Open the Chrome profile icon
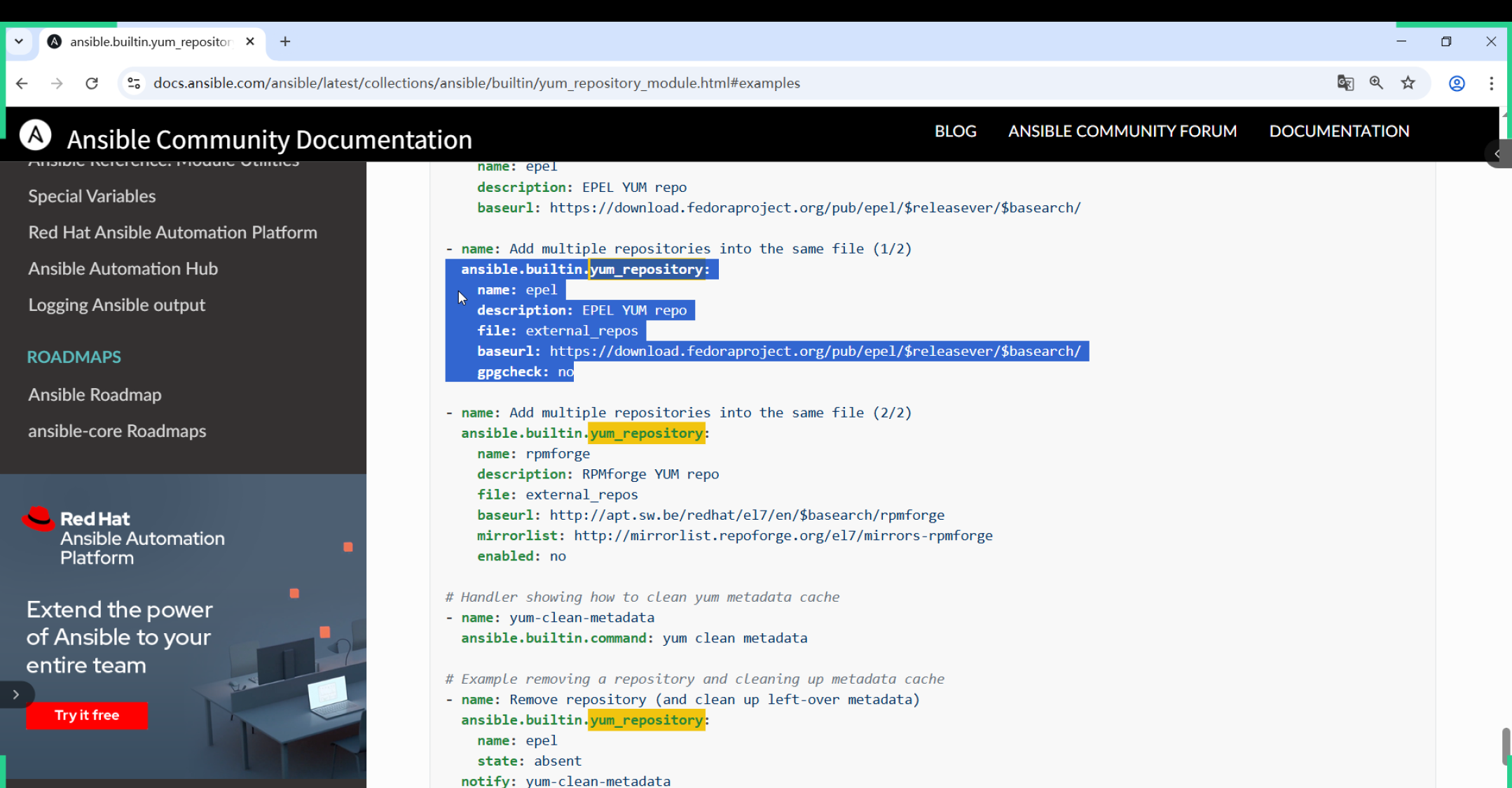 coord(1457,83)
